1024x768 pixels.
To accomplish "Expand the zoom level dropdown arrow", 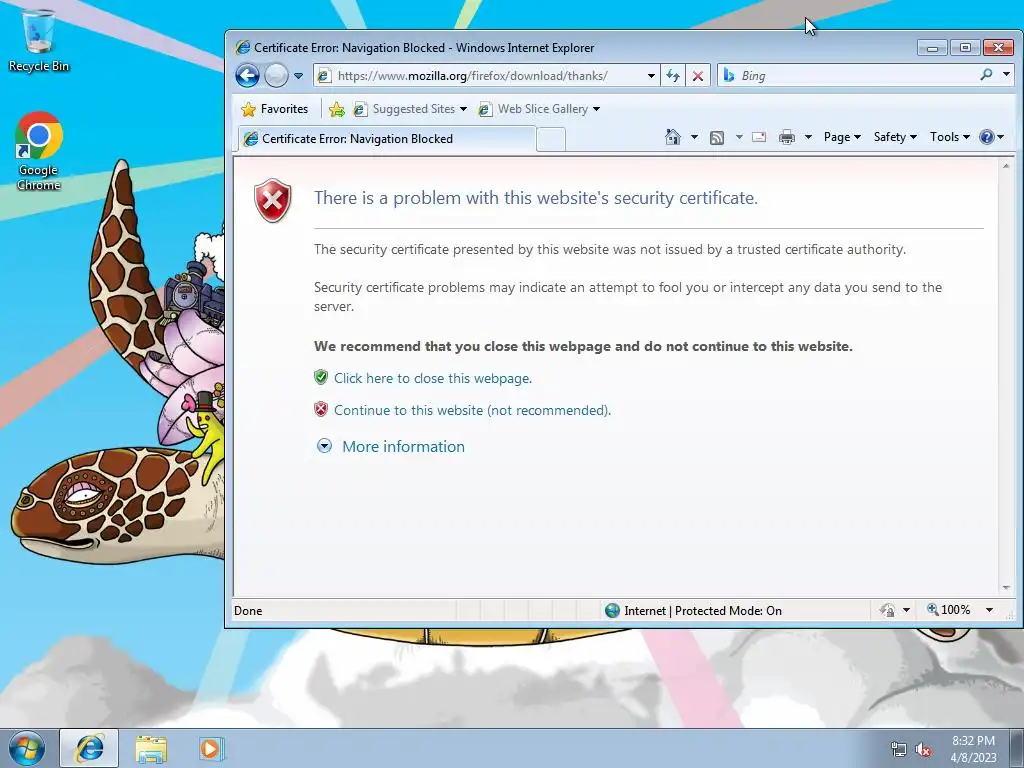I will [989, 610].
